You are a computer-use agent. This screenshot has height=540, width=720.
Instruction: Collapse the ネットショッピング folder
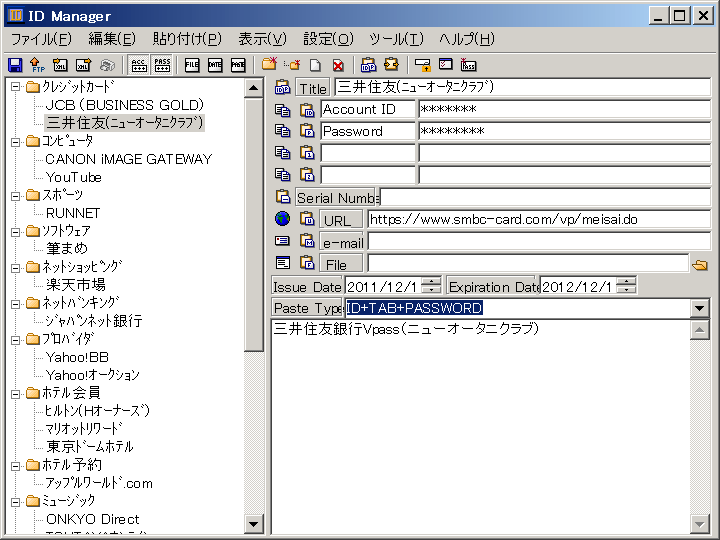point(16,268)
